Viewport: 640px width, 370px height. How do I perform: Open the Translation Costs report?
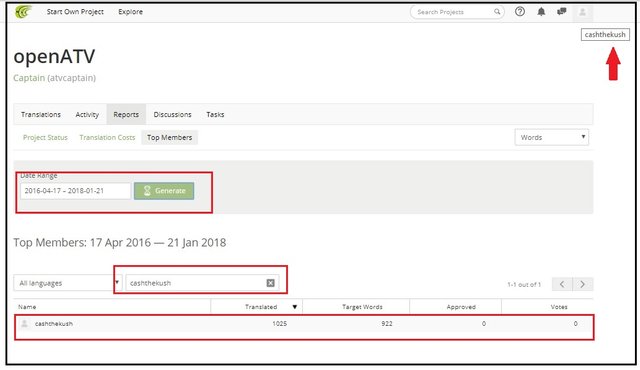107,137
